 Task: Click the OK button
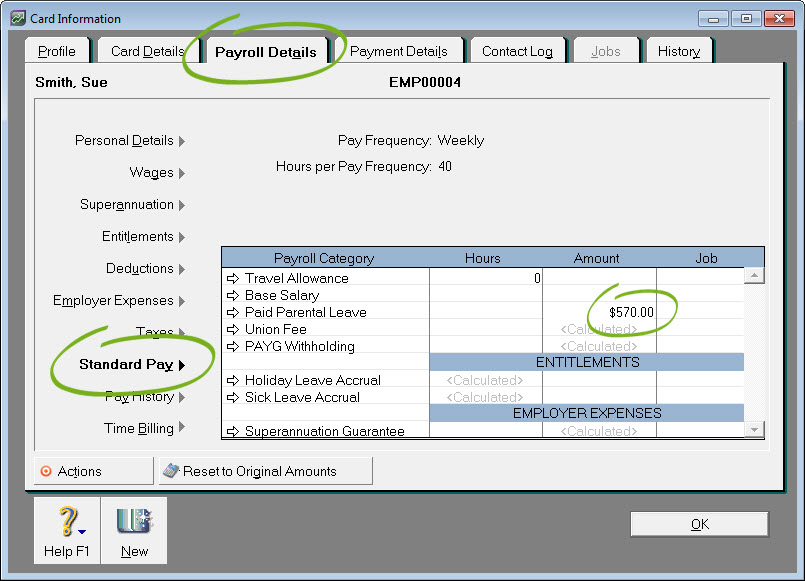(x=699, y=525)
